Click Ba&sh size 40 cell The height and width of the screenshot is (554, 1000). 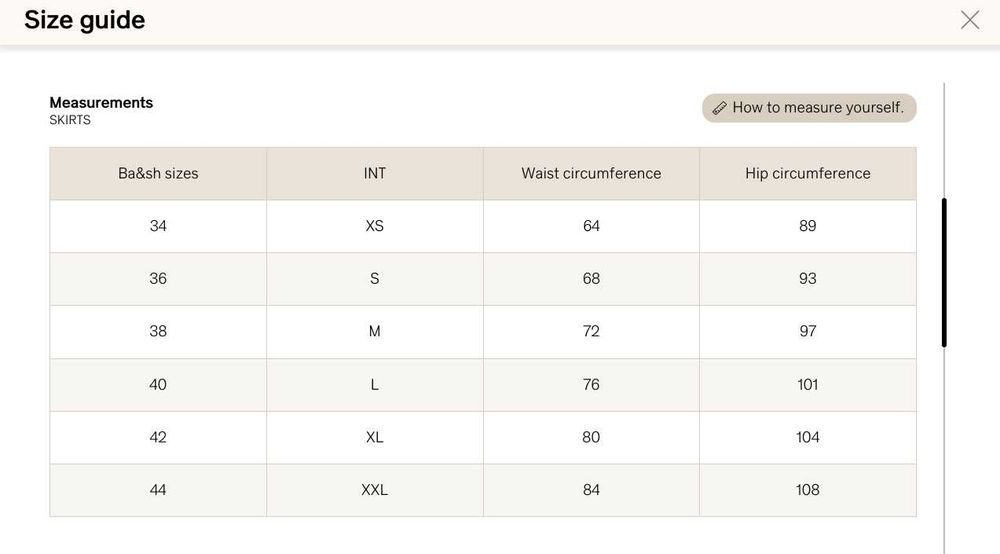(x=158, y=384)
